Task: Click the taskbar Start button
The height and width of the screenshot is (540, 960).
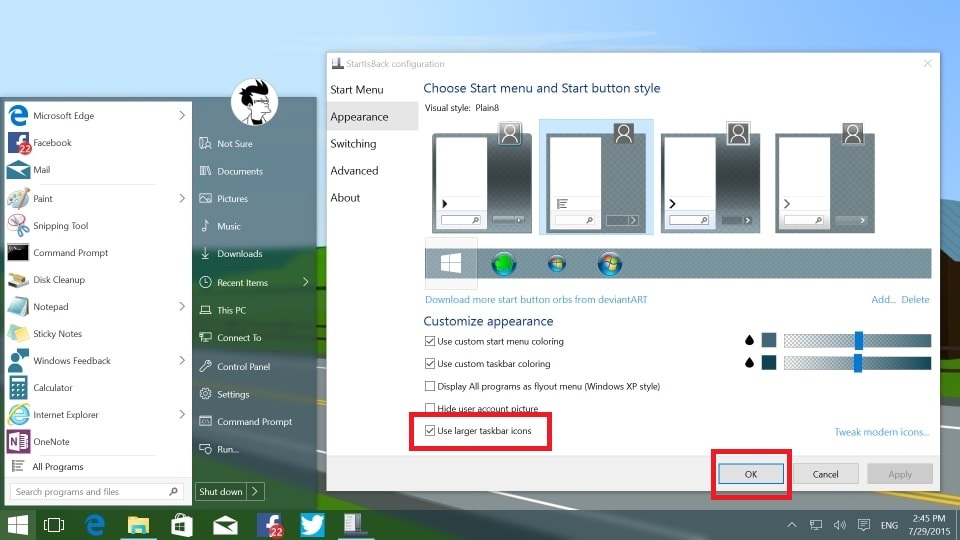Action: 18,525
